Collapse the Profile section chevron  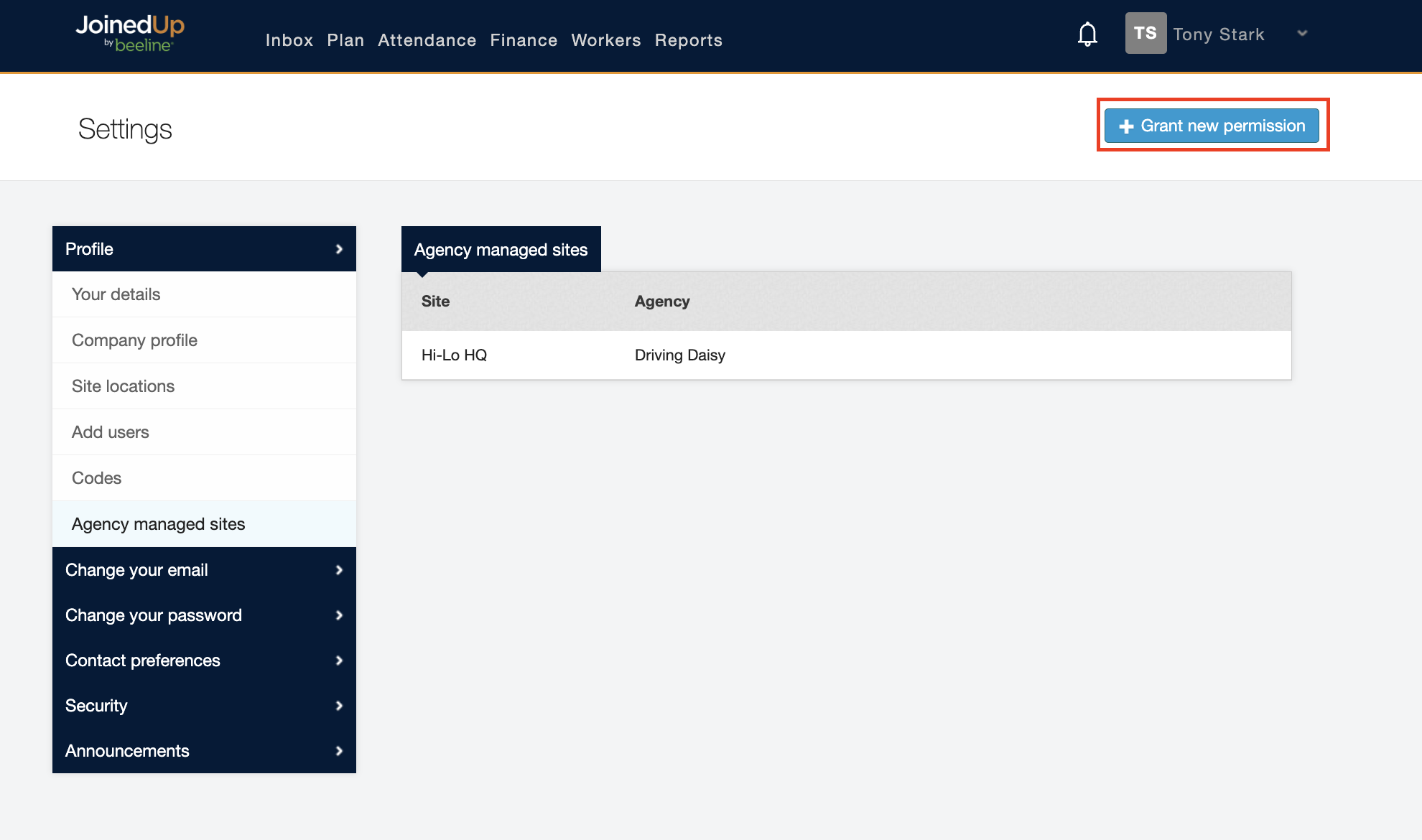pyautogui.click(x=339, y=249)
